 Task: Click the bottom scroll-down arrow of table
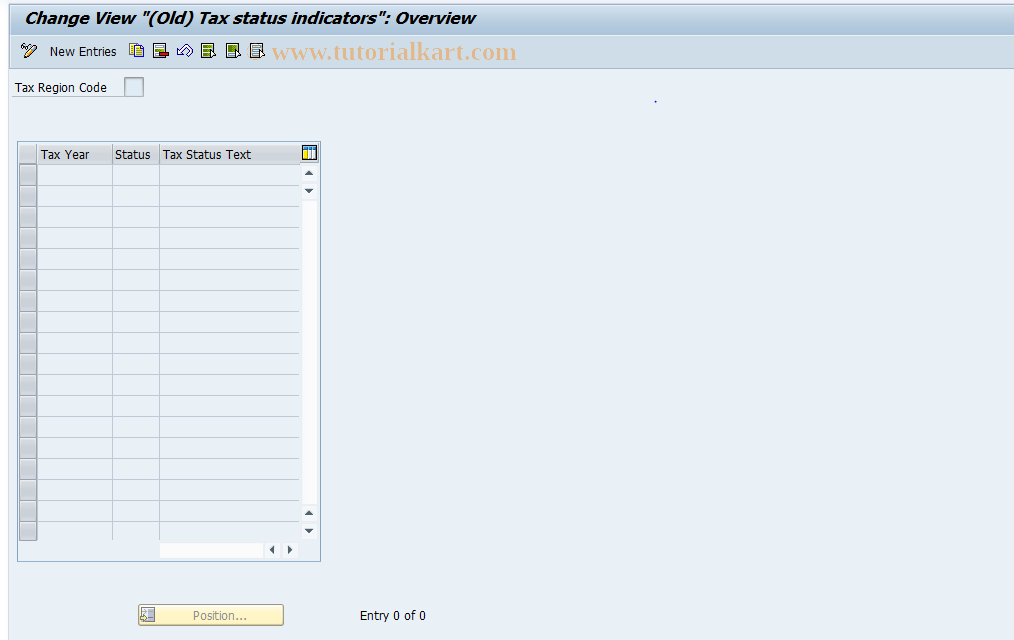pyautogui.click(x=309, y=531)
